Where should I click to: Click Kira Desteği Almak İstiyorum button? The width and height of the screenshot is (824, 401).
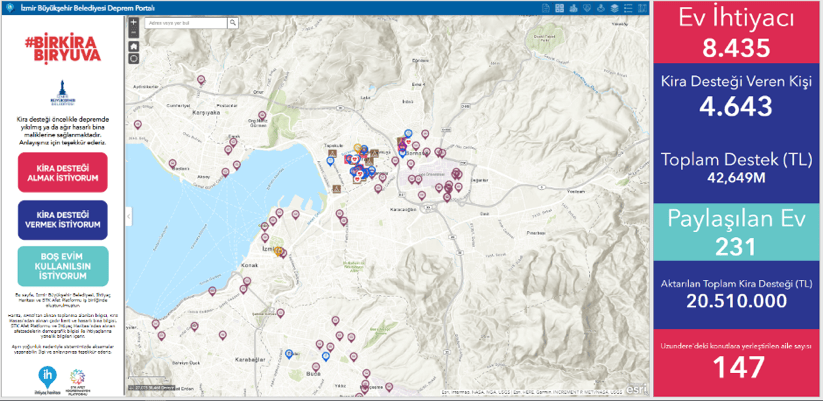(63, 174)
